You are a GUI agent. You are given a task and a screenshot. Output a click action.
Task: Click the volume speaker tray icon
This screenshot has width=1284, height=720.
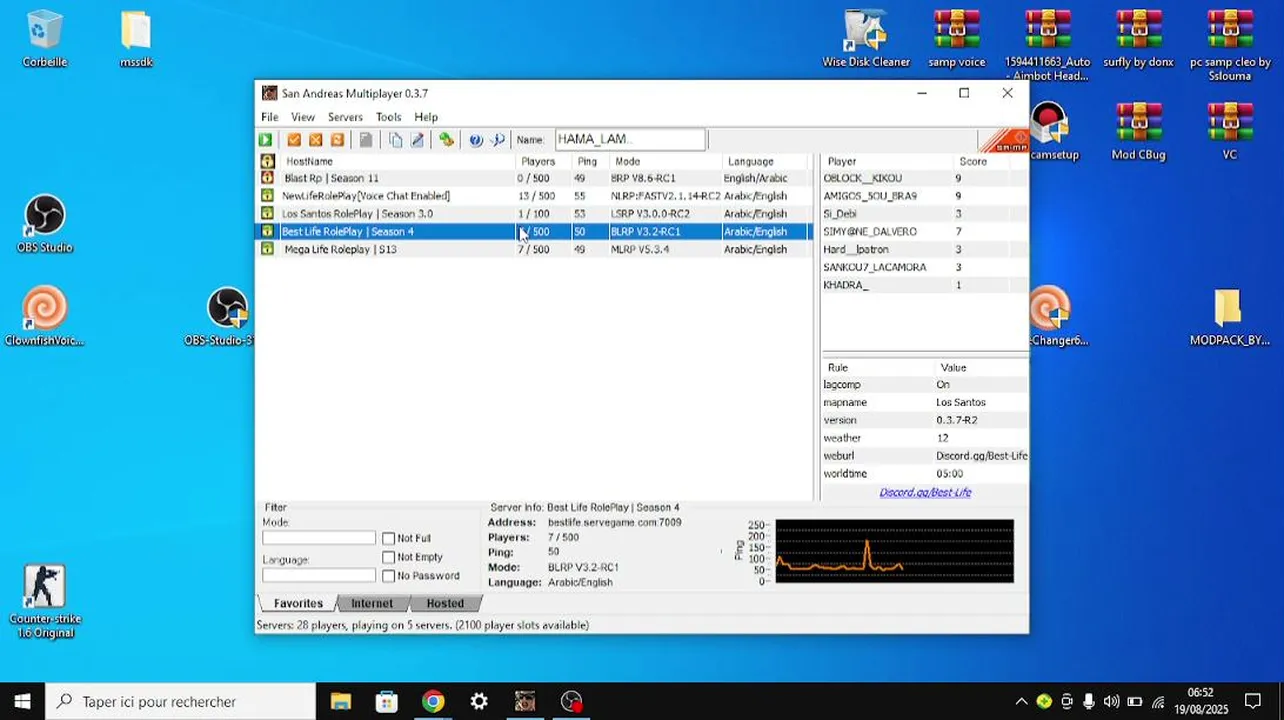1111,702
